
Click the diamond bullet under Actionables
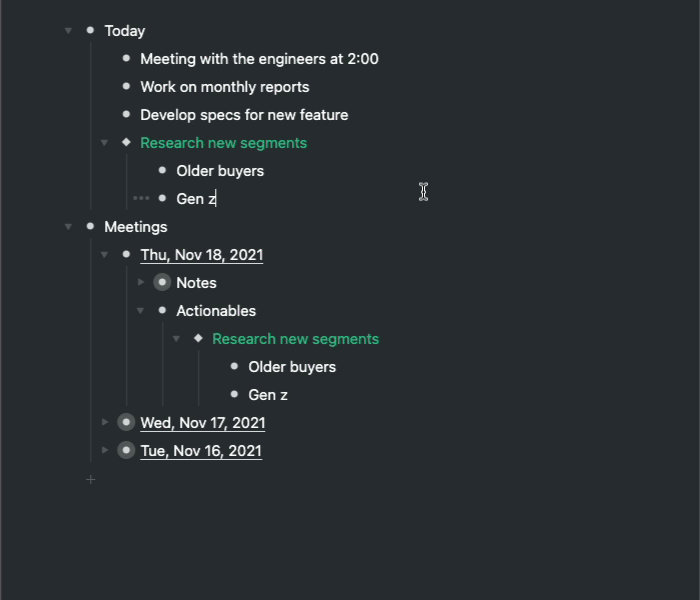point(198,339)
